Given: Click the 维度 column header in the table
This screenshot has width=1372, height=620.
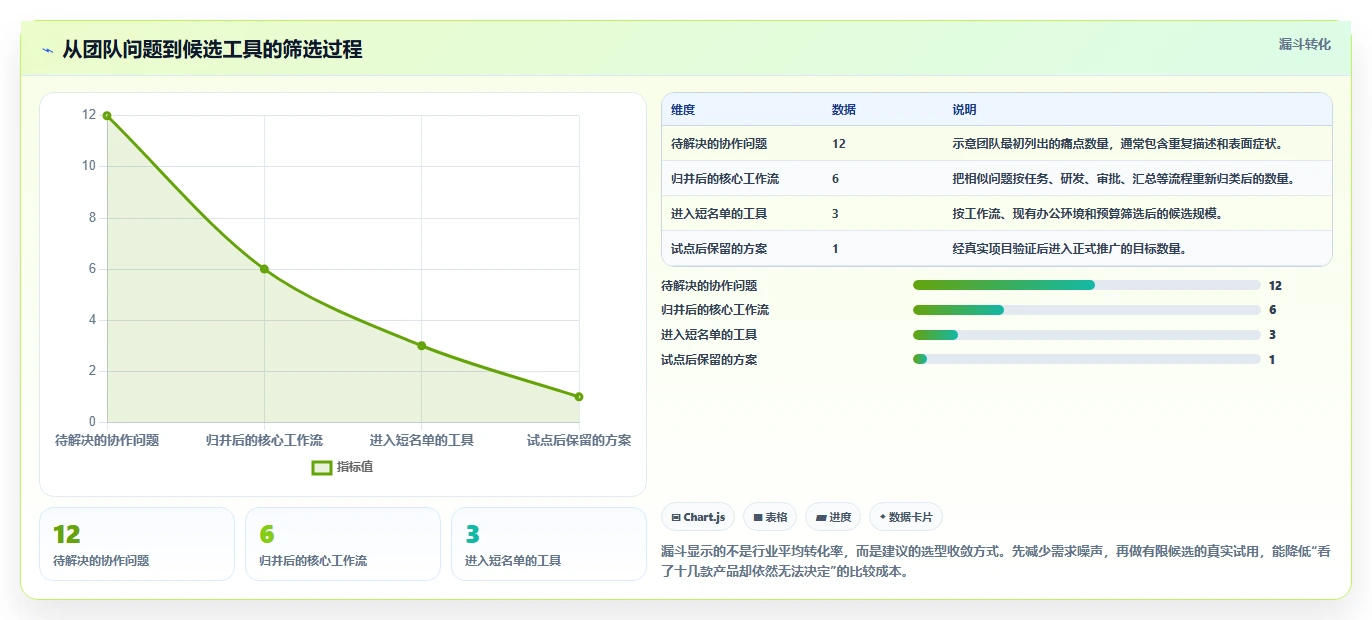Looking at the screenshot, I should pyautogui.click(x=683, y=110).
